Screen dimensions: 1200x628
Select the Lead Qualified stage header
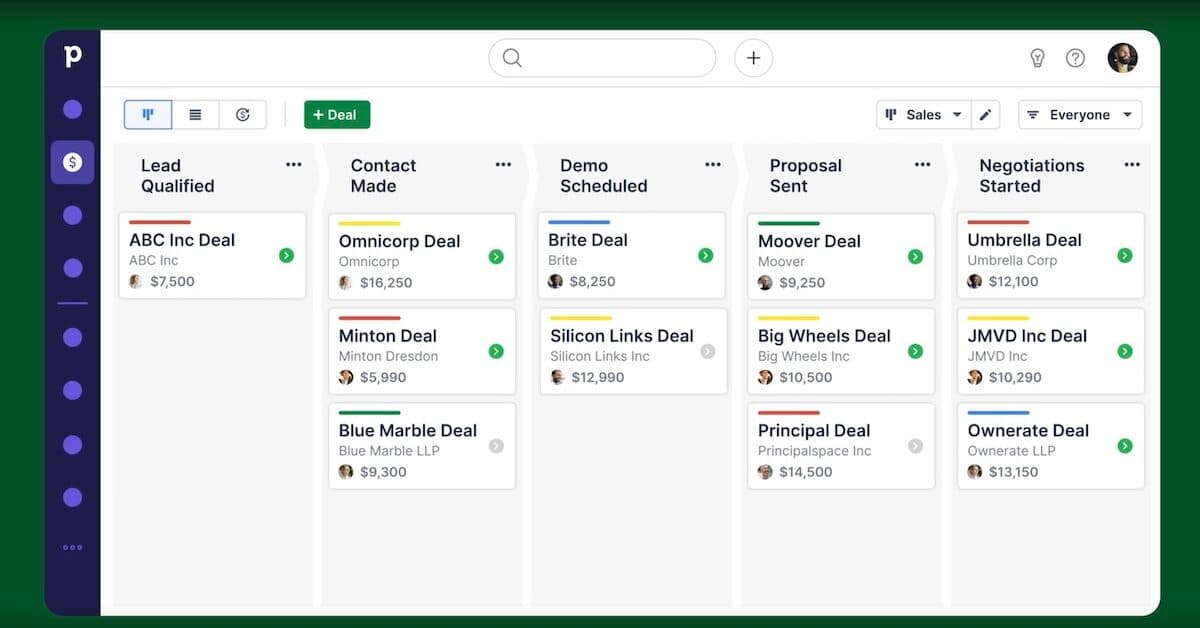[177, 176]
